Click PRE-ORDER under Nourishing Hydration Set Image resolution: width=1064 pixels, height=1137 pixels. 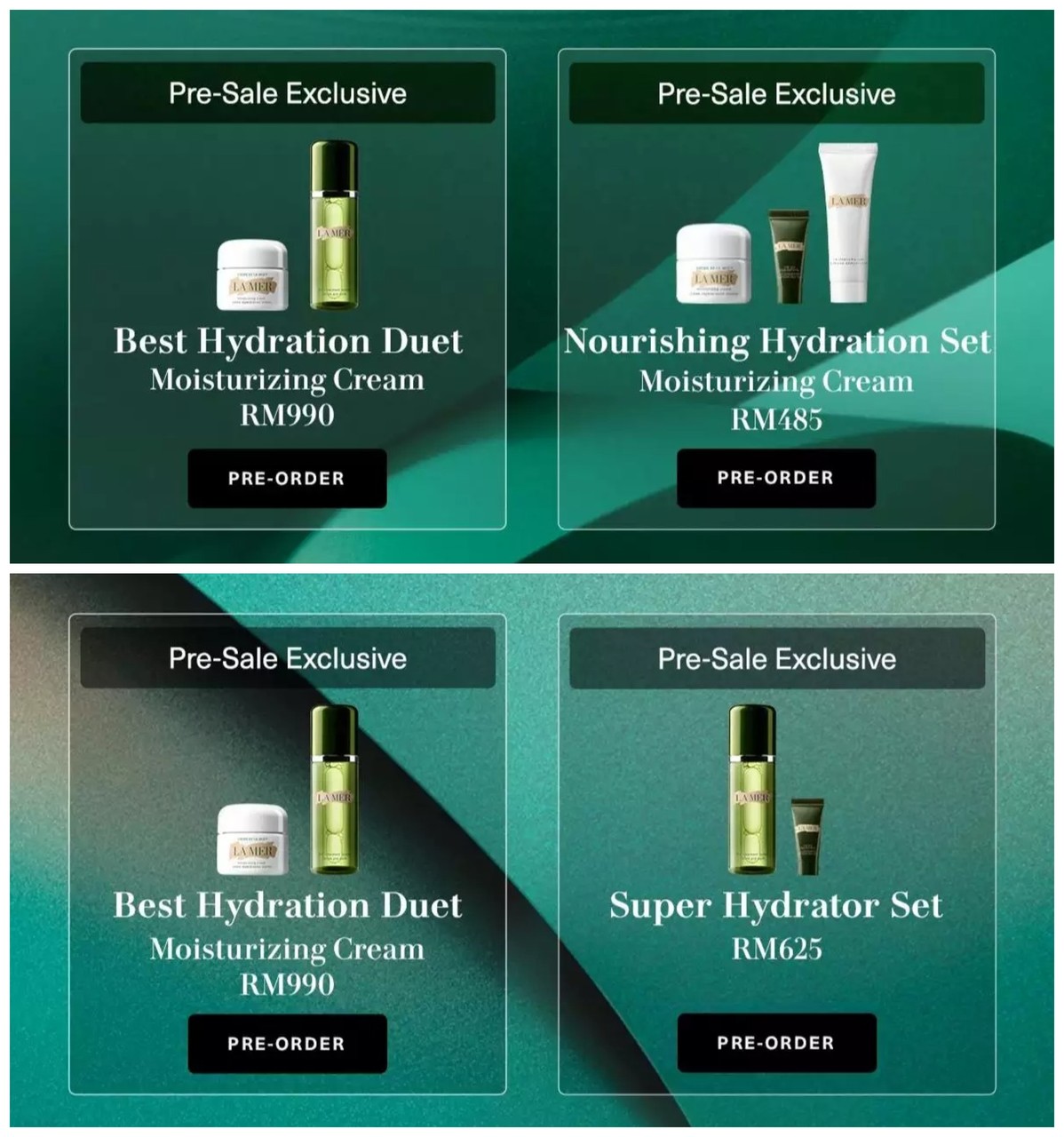[776, 478]
